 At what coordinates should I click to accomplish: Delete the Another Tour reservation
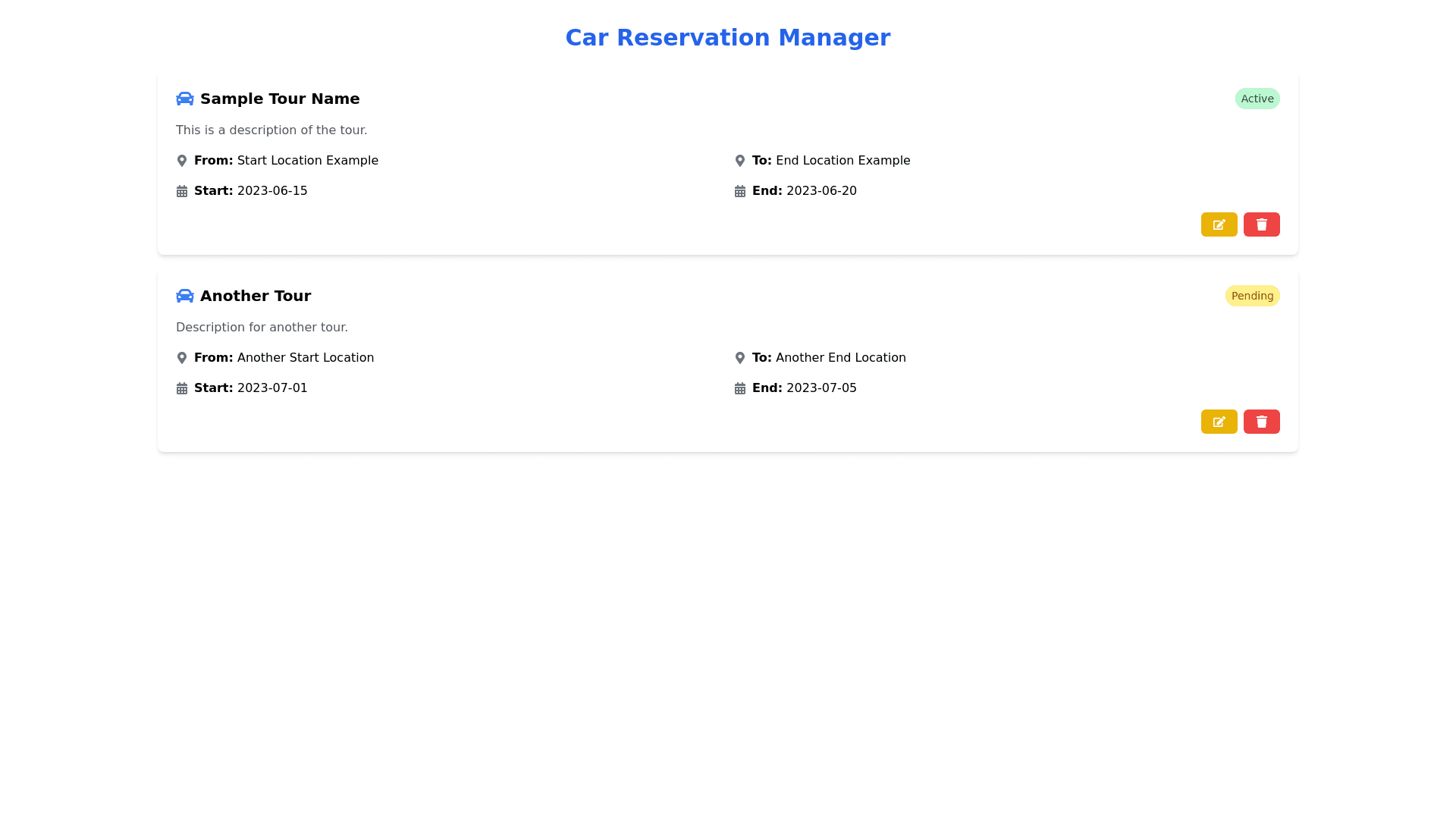point(1261,422)
